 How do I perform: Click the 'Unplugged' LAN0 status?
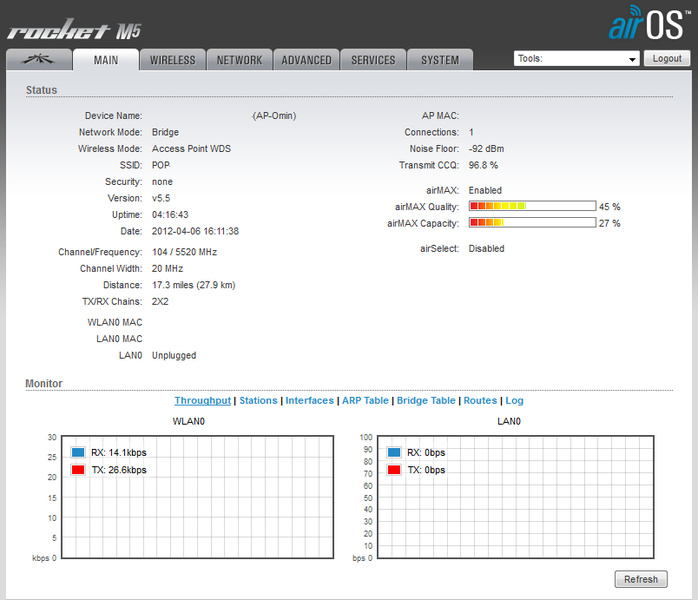pyautogui.click(x=174, y=355)
